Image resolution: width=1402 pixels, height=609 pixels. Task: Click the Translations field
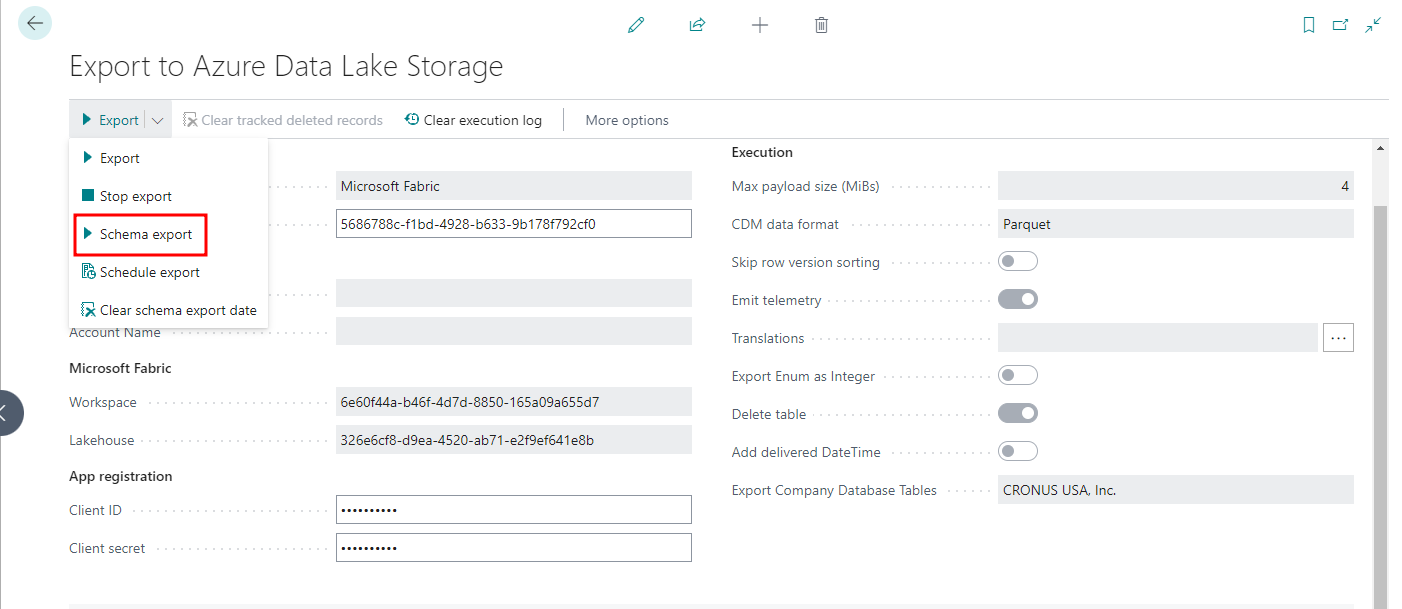coord(1158,338)
